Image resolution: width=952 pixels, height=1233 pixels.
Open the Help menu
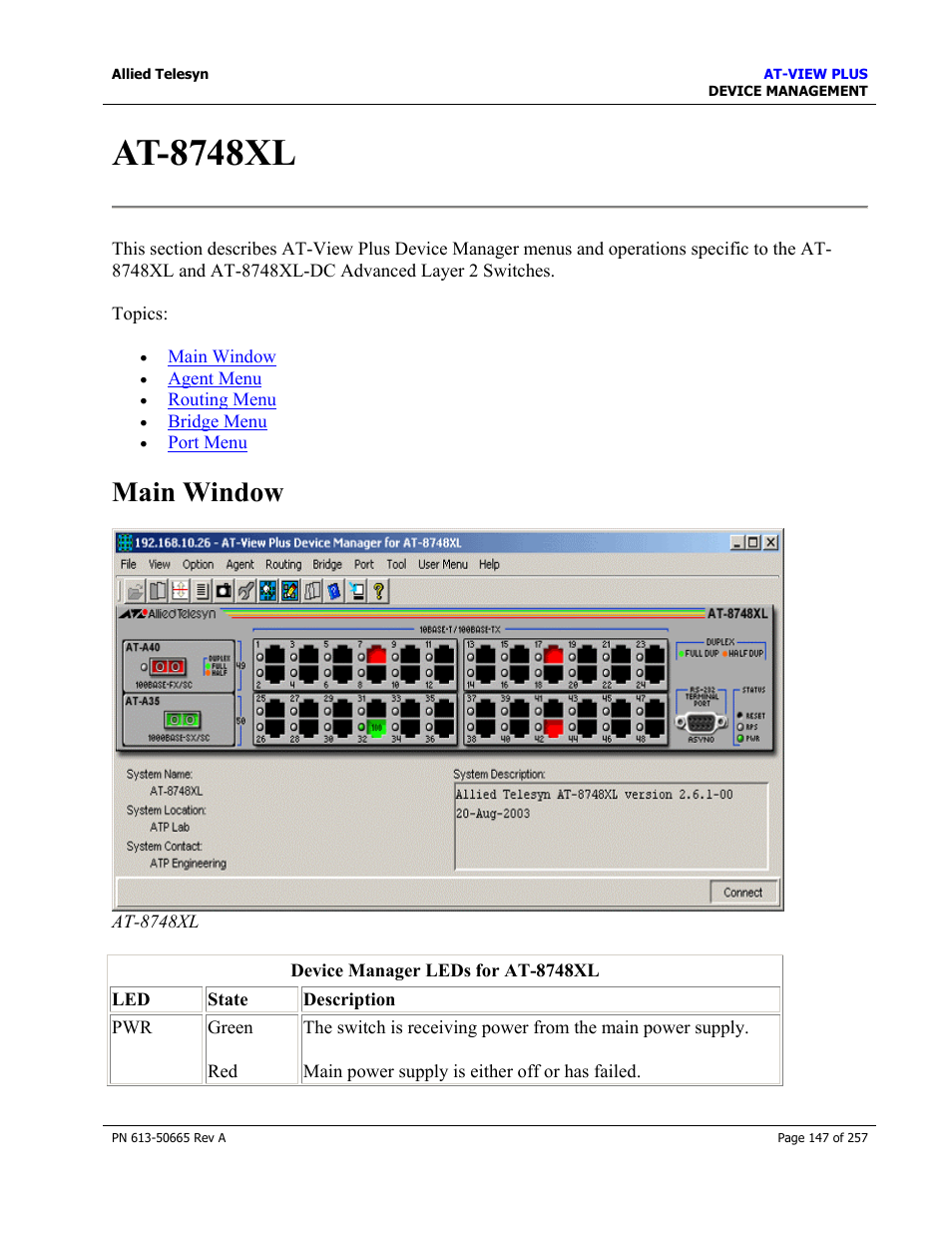click(x=489, y=564)
